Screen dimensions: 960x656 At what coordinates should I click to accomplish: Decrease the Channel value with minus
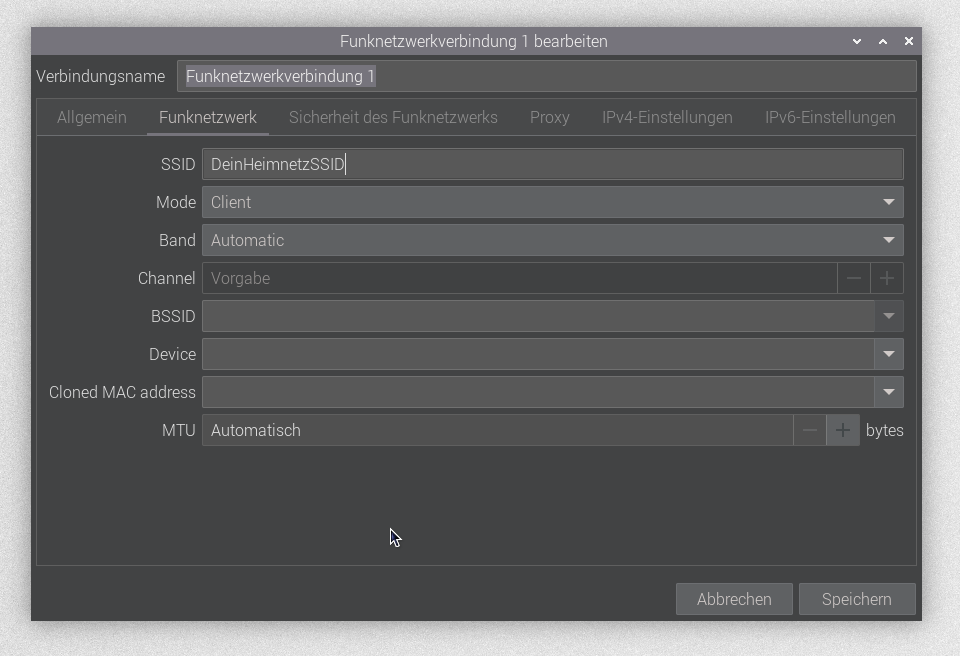(855, 278)
